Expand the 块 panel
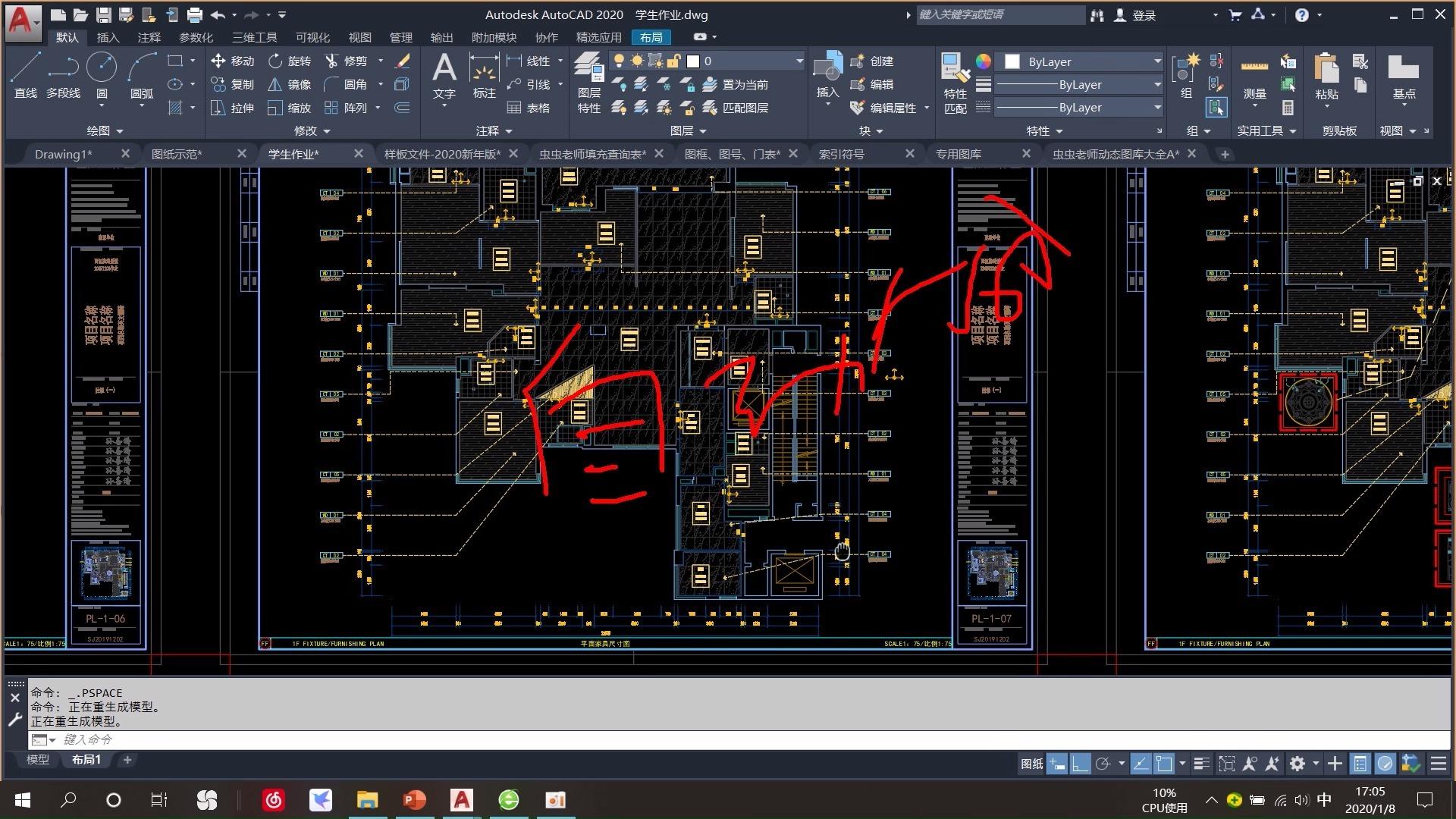Image resolution: width=1456 pixels, height=819 pixels. [x=871, y=130]
